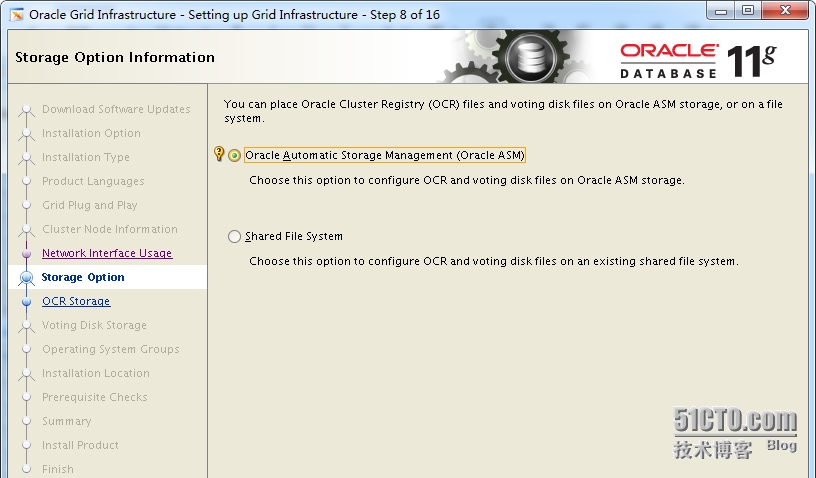Screen dimensions: 816x478
Task: Click the Download Software Updates step
Action: pos(116,109)
